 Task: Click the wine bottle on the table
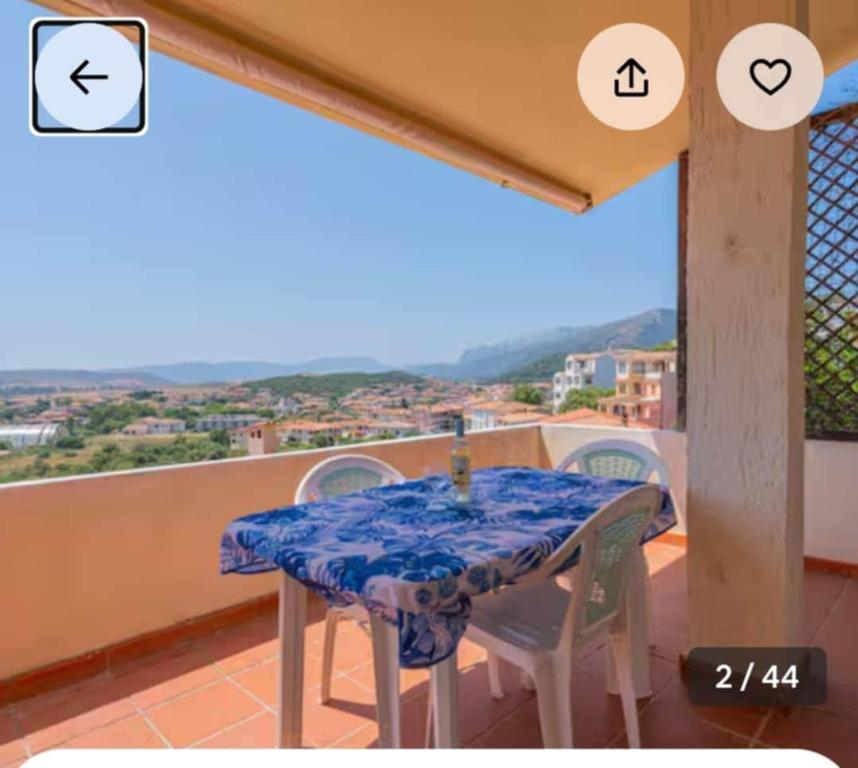[460, 461]
